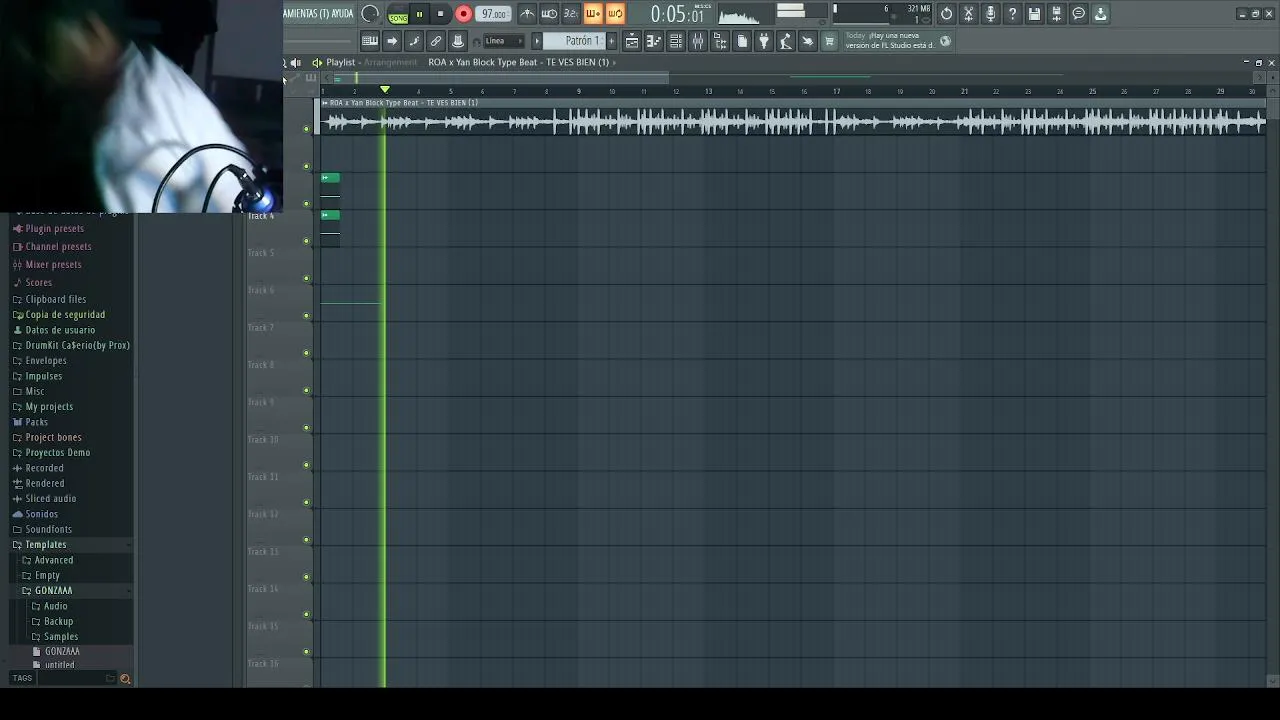This screenshot has height=720, width=1280.
Task: Save the project with the floppy icon
Action: click(1034, 14)
